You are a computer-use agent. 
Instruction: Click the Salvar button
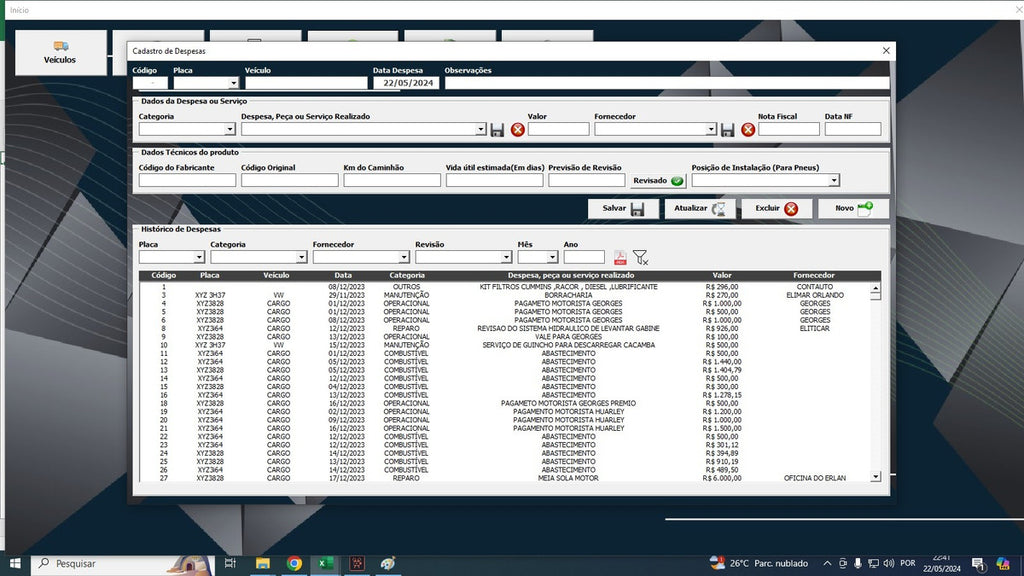(622, 208)
